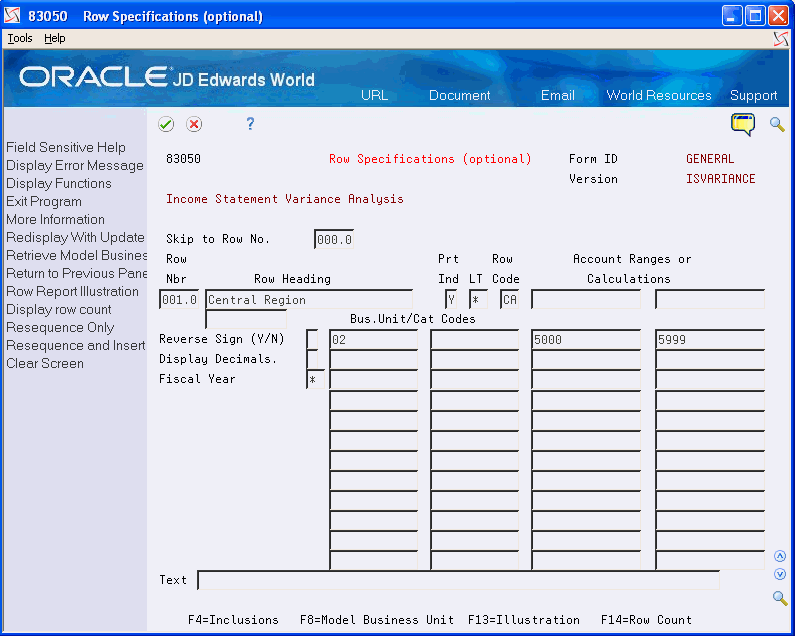Choose Resequence and Insert
The height and width of the screenshot is (636, 795).
[76, 346]
